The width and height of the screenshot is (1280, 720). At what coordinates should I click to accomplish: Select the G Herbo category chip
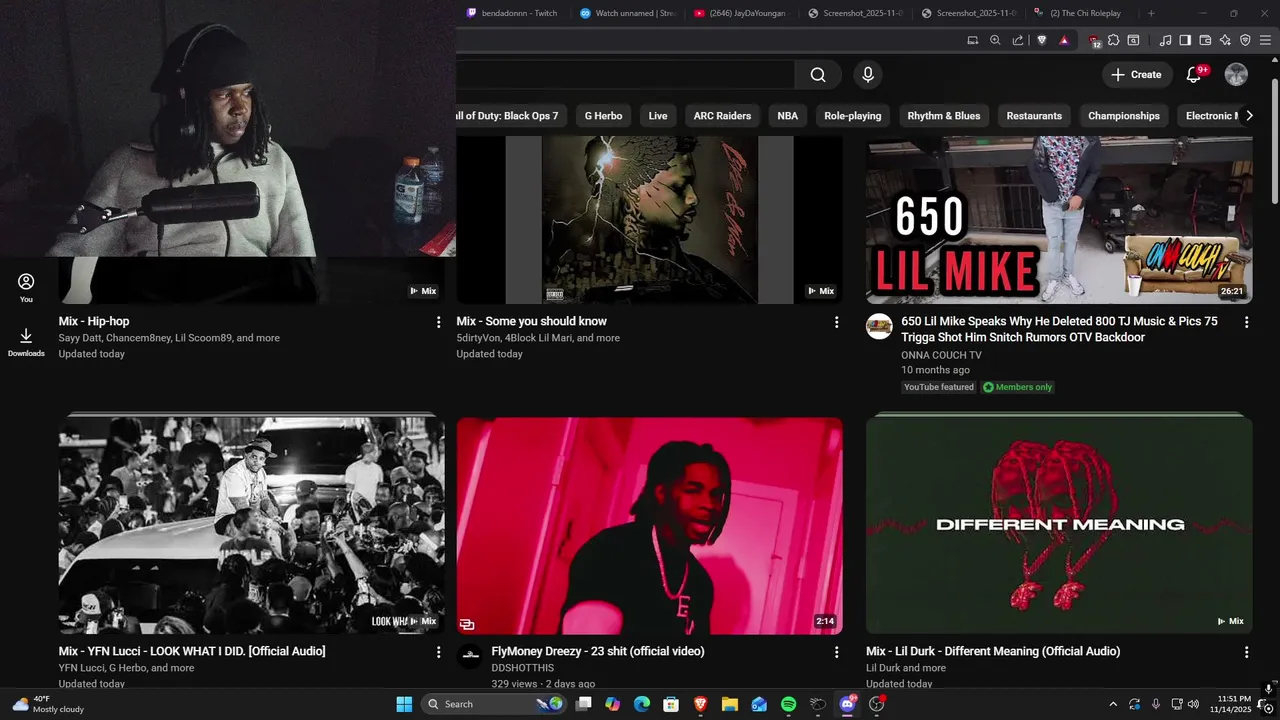pos(603,116)
